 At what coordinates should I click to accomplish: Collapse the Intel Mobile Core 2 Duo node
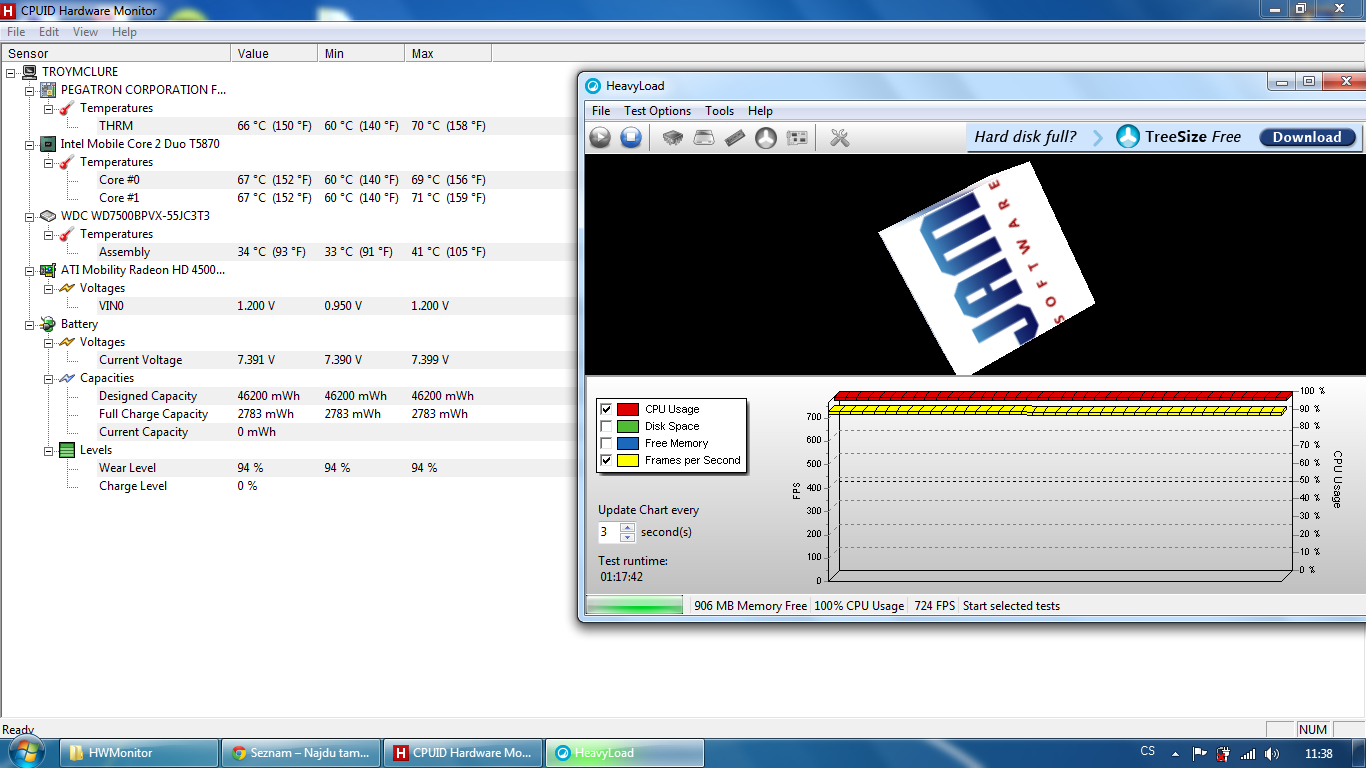[x=29, y=144]
